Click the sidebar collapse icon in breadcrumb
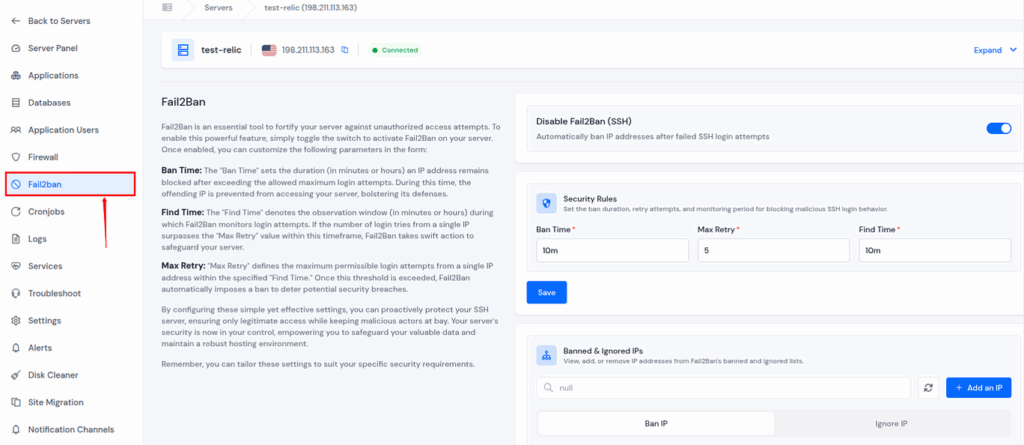This screenshot has width=1024, height=445. (x=167, y=7)
